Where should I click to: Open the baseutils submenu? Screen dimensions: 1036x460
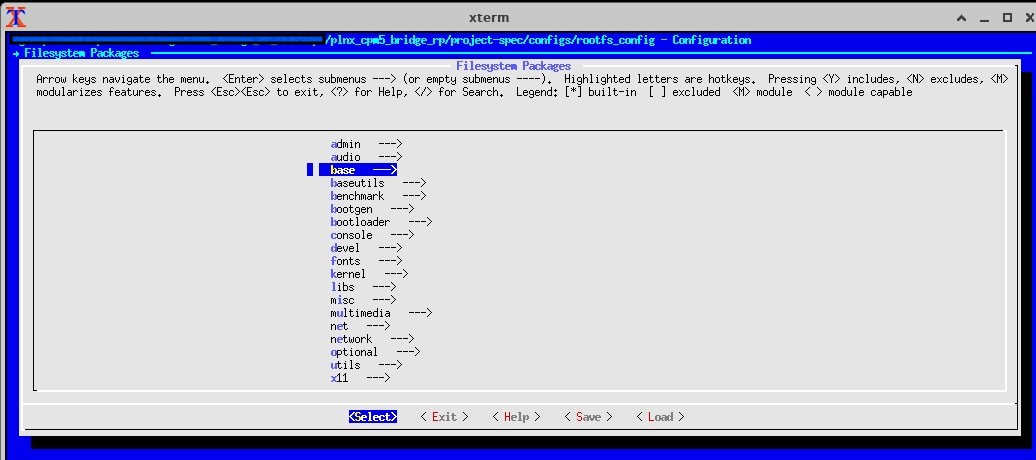357,183
